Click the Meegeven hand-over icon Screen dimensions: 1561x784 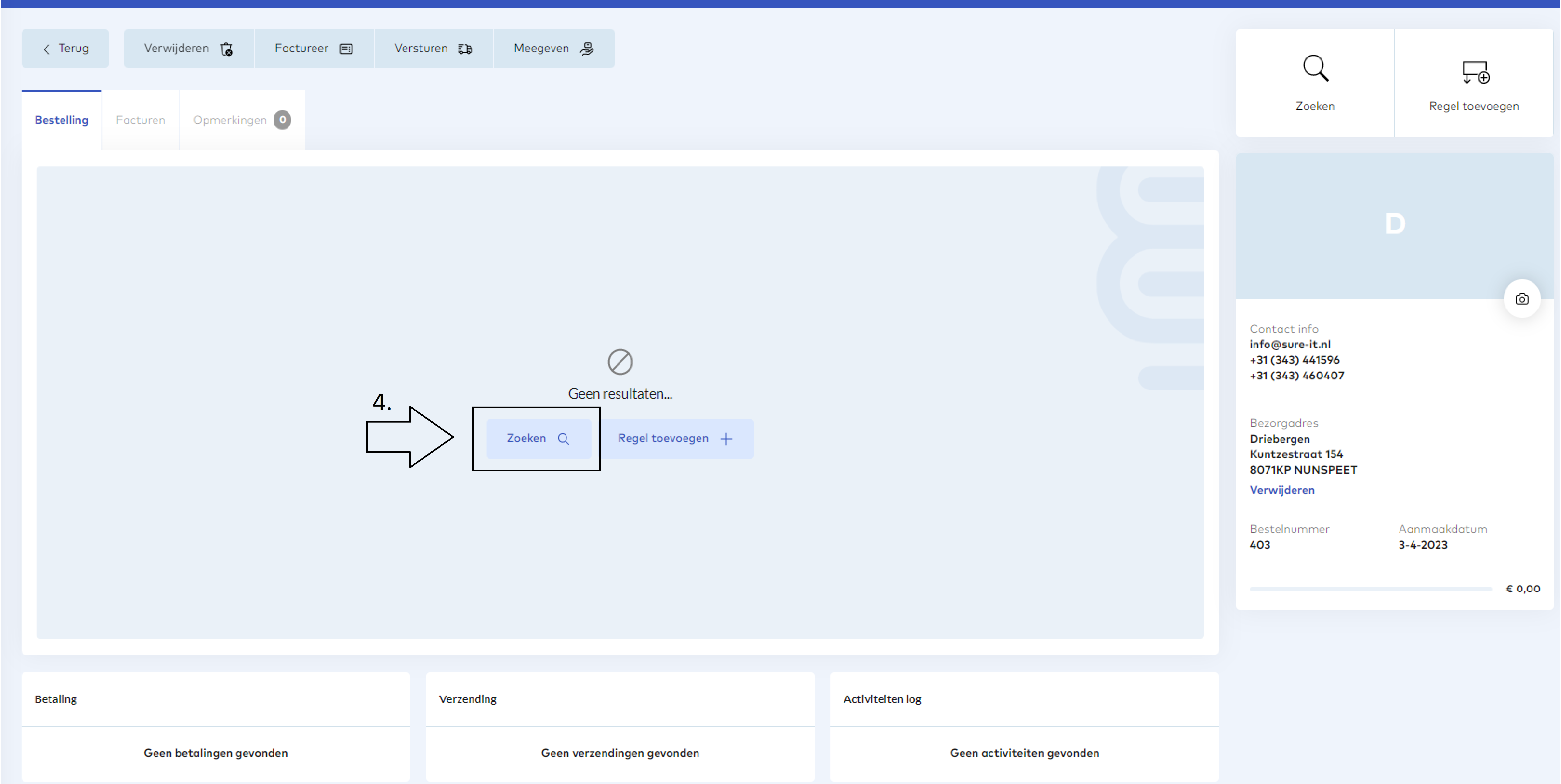tap(587, 49)
